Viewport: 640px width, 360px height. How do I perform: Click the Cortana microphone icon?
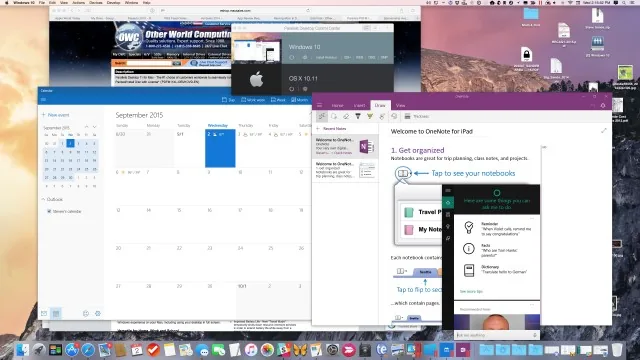tap(535, 335)
